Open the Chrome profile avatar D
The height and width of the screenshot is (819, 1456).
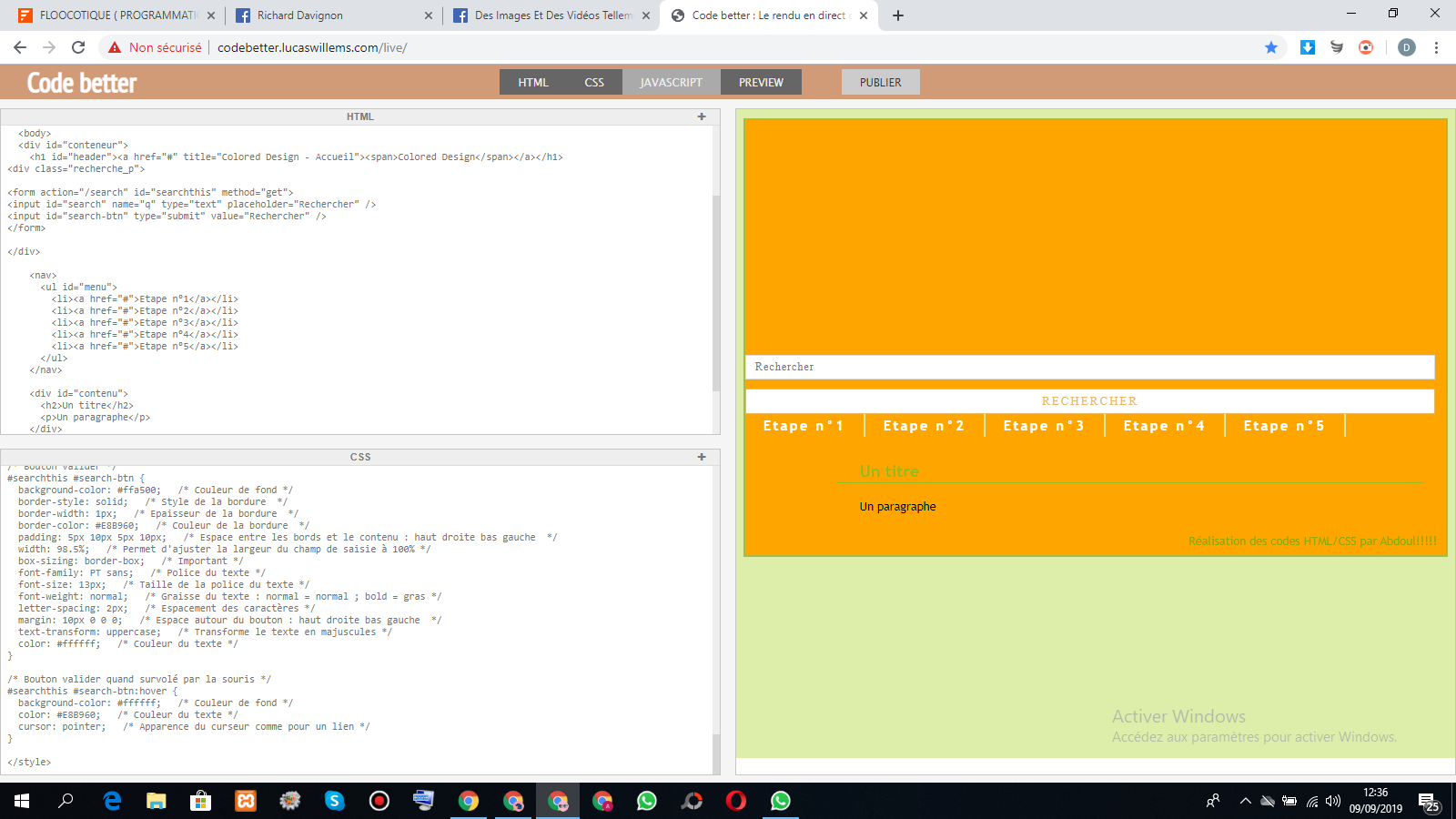(1407, 47)
